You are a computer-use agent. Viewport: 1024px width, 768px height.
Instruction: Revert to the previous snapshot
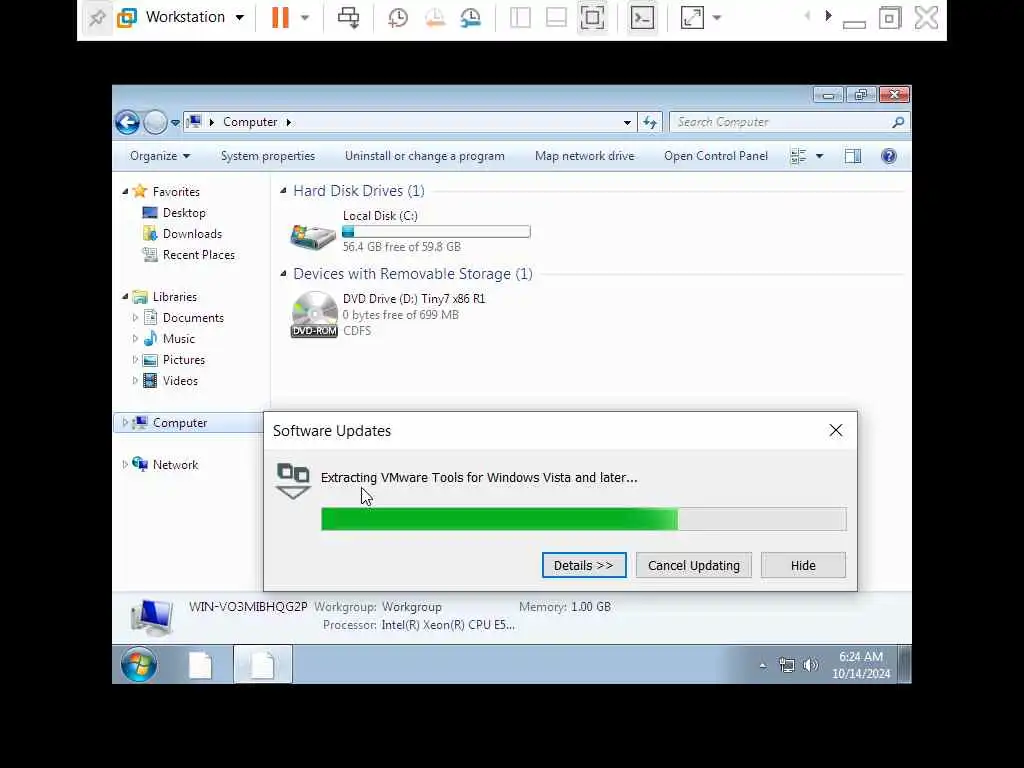[434, 18]
